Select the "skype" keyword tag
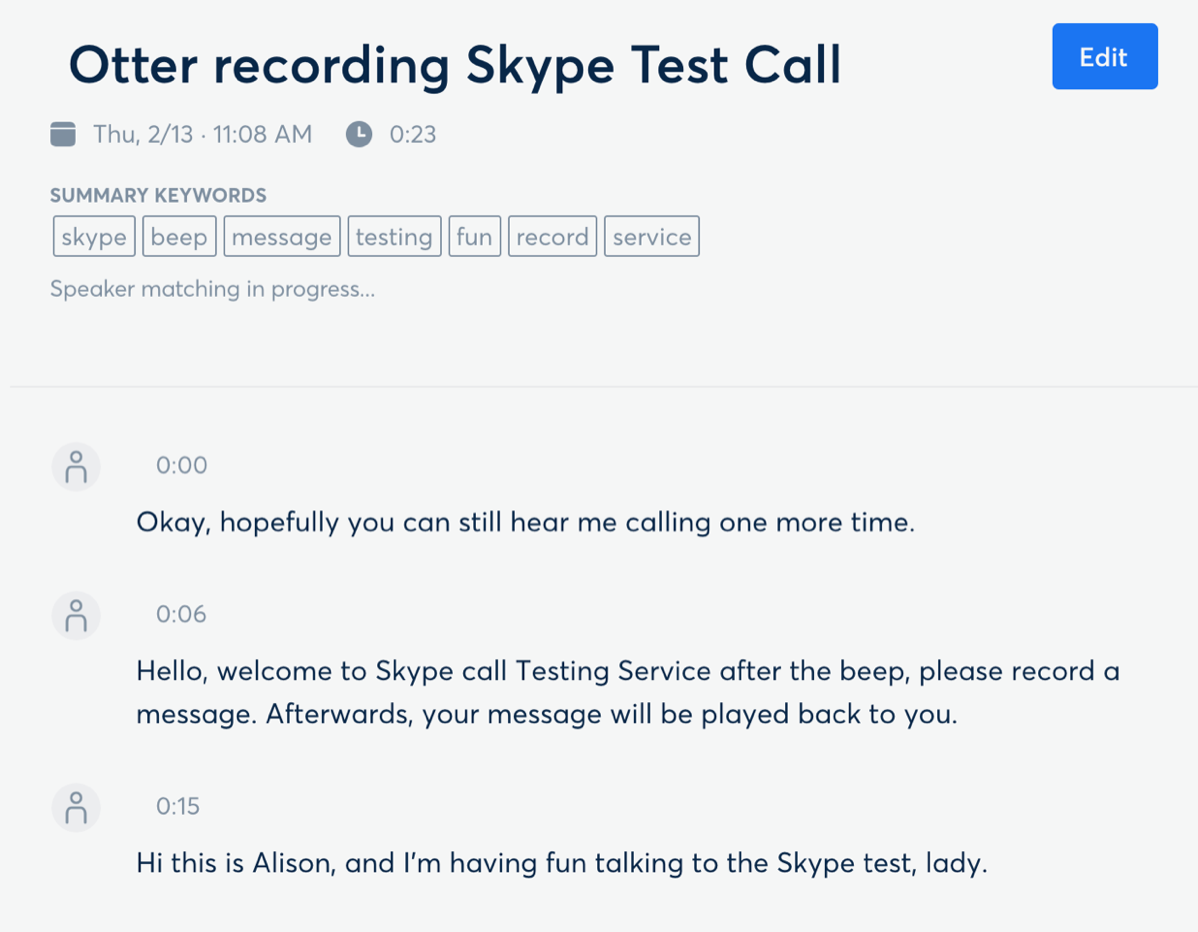The width and height of the screenshot is (1198, 932). (94, 237)
